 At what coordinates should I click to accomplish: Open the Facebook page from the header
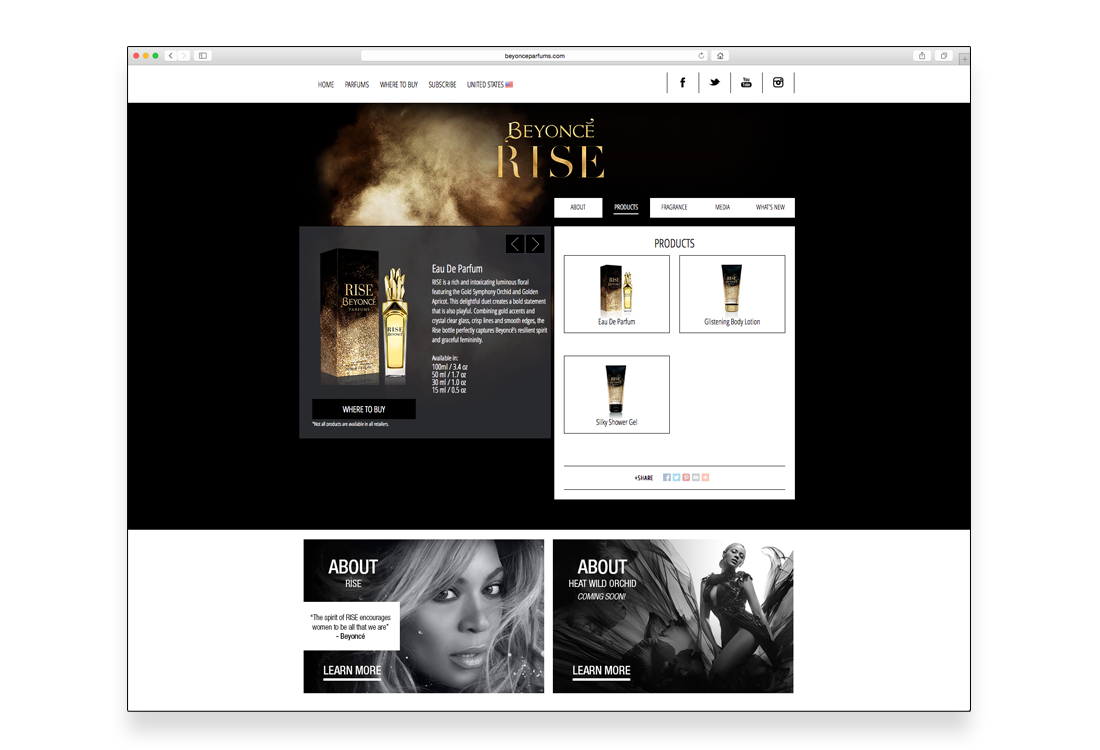(682, 83)
